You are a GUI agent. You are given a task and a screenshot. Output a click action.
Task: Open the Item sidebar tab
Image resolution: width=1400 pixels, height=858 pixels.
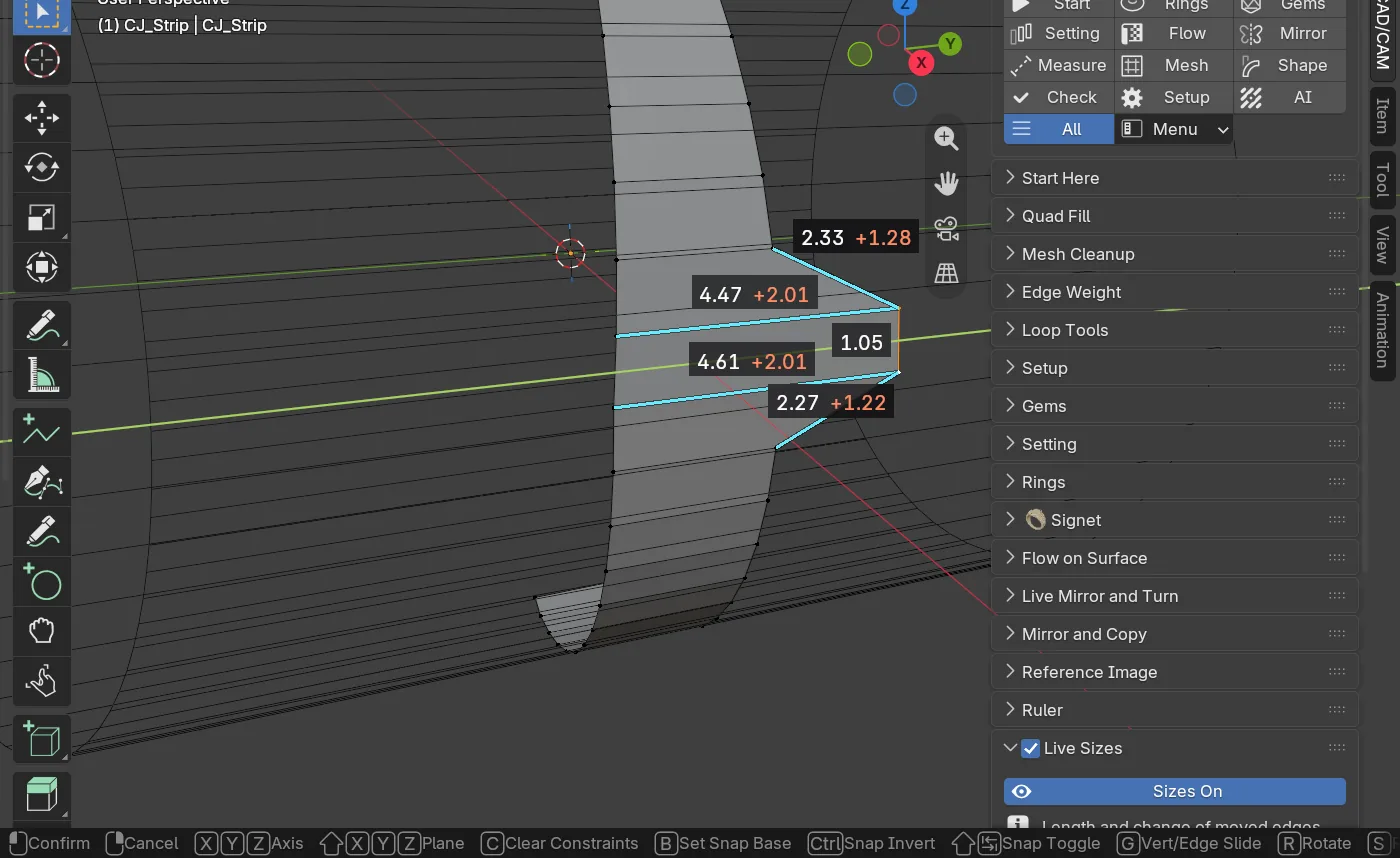coord(1382,116)
